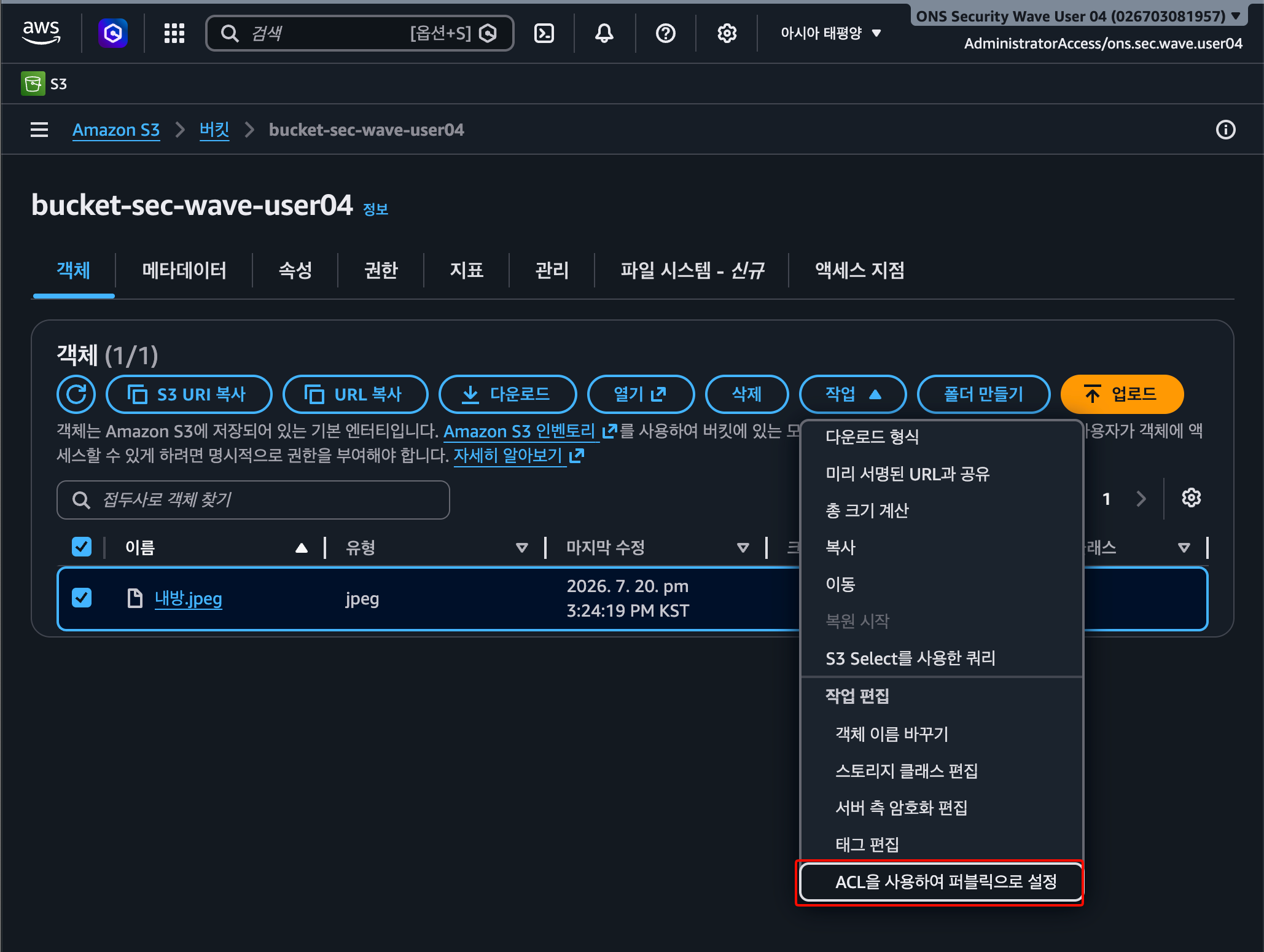Open the info panel icon
The width and height of the screenshot is (1264, 952).
1225,130
